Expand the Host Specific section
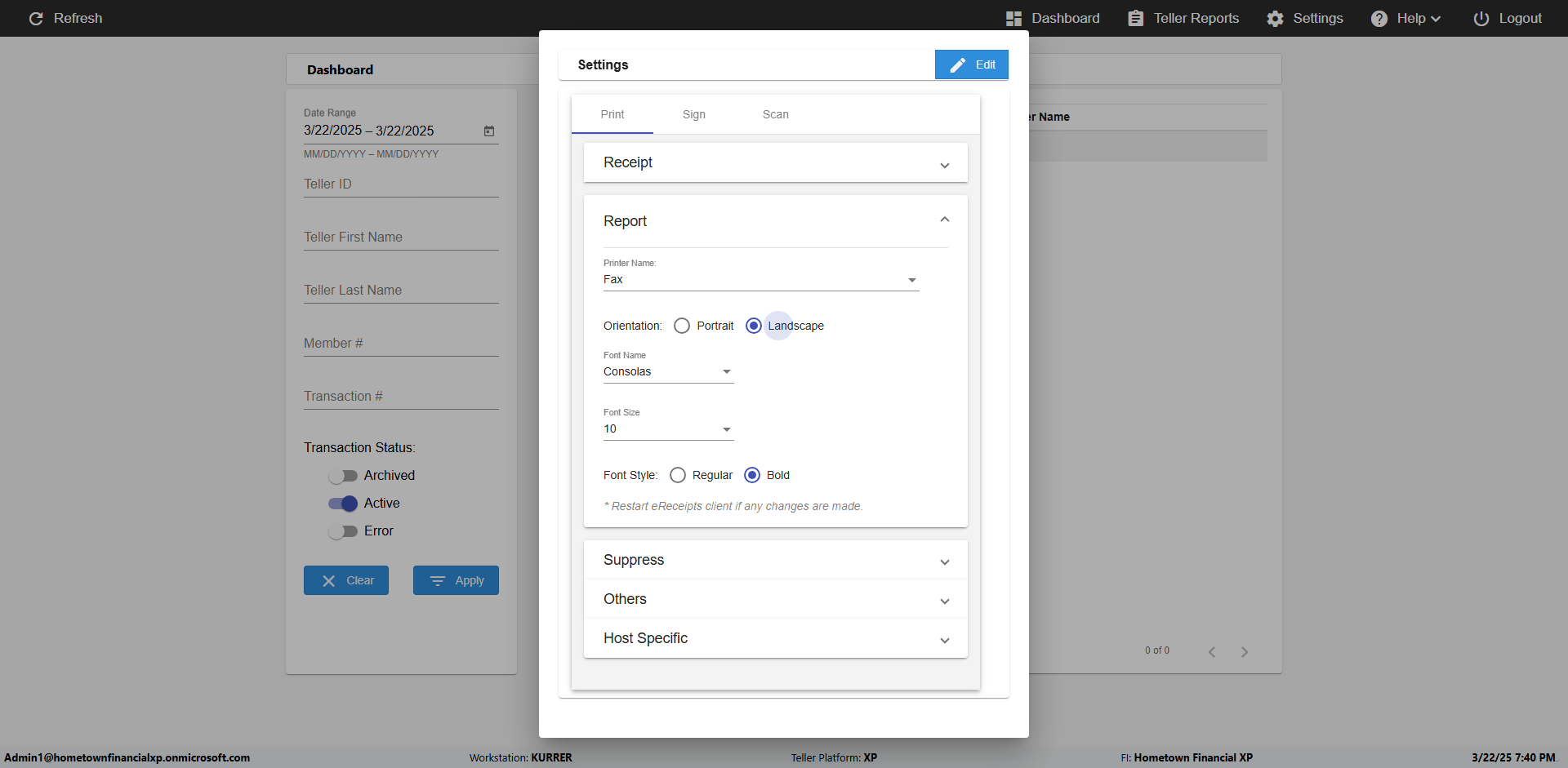 coord(776,638)
